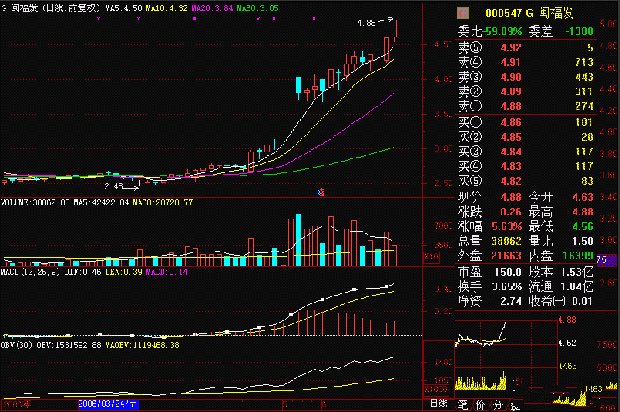Select the 卖③ price 4.90
Viewport: 620px width, 412px height.
pos(511,77)
